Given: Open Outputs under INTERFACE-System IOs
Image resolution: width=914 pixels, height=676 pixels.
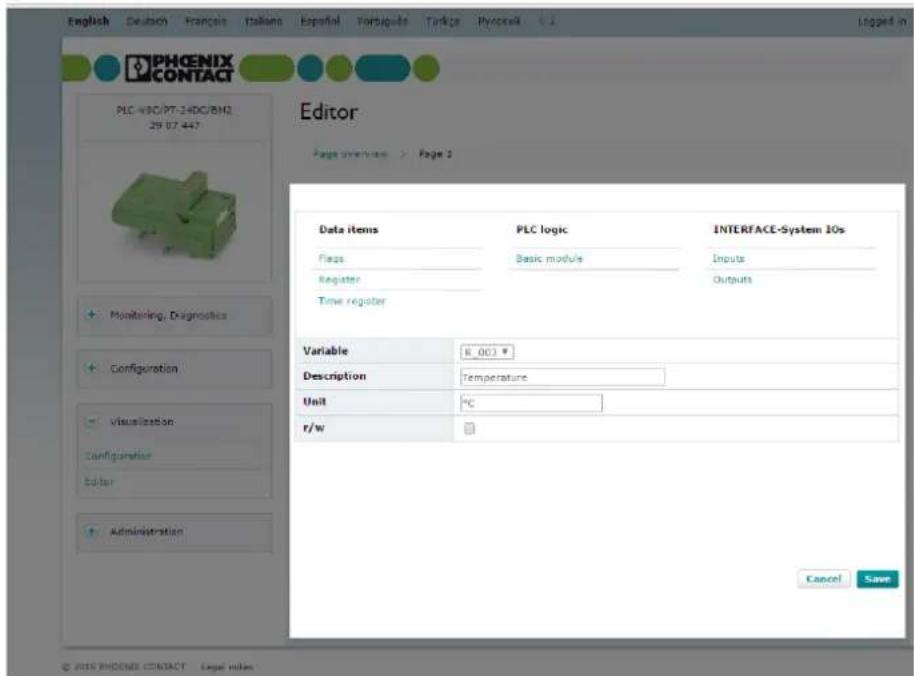Looking at the screenshot, I should [x=732, y=279].
